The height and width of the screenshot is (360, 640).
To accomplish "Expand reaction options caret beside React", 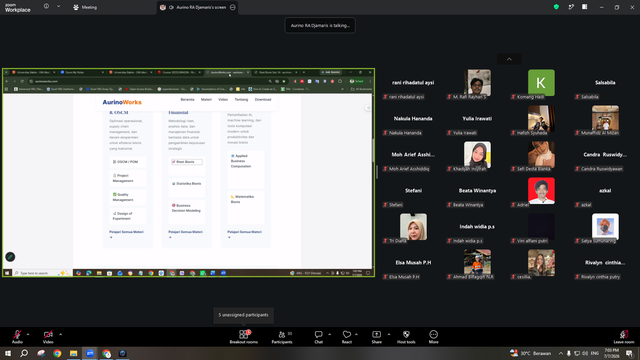I will (x=356, y=334).
